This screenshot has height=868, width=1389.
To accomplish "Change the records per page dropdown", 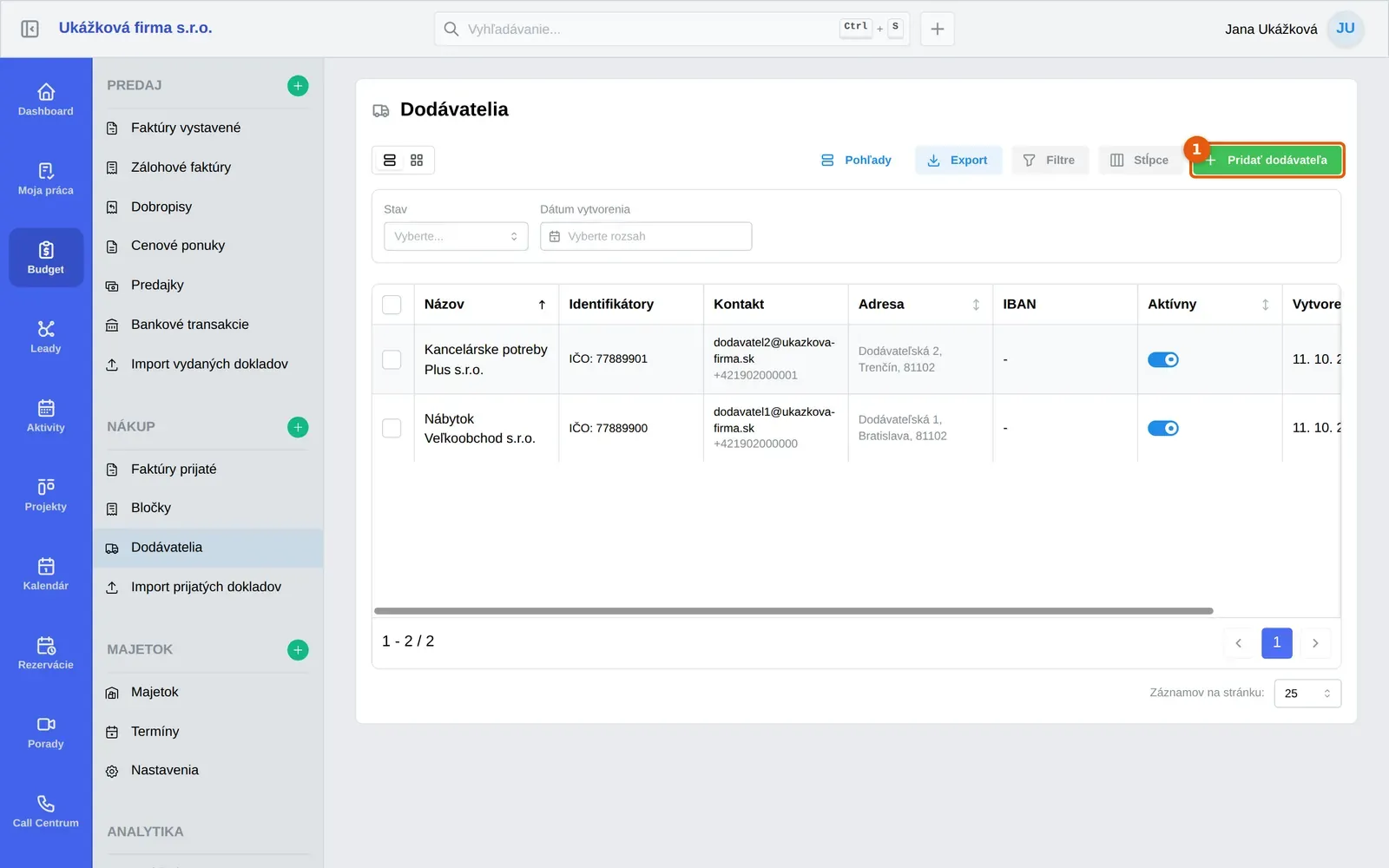I will point(1307,694).
